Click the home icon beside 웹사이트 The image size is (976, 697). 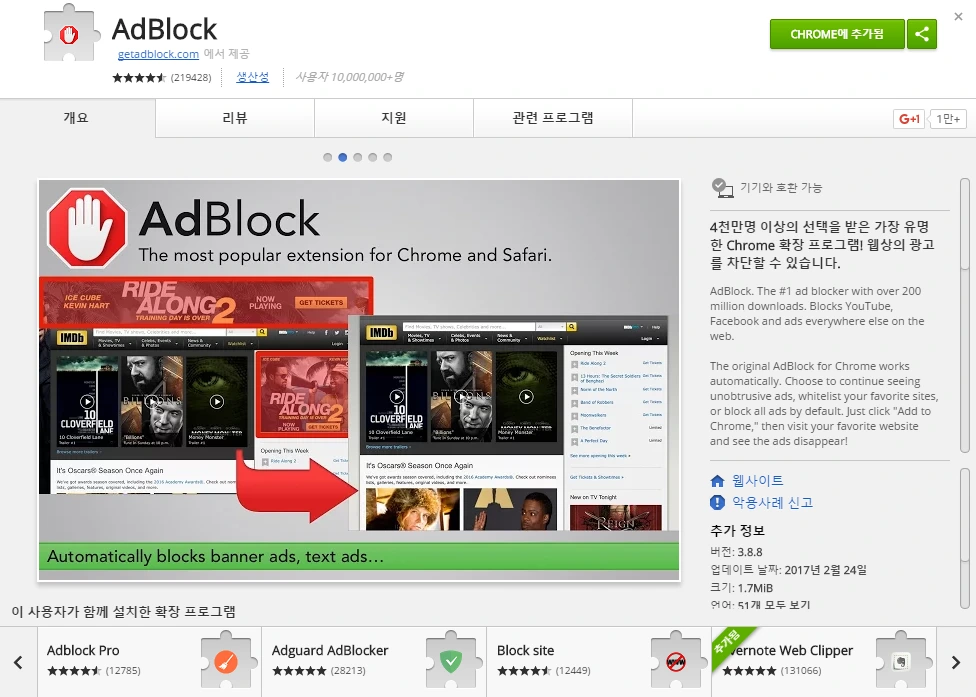point(717,480)
